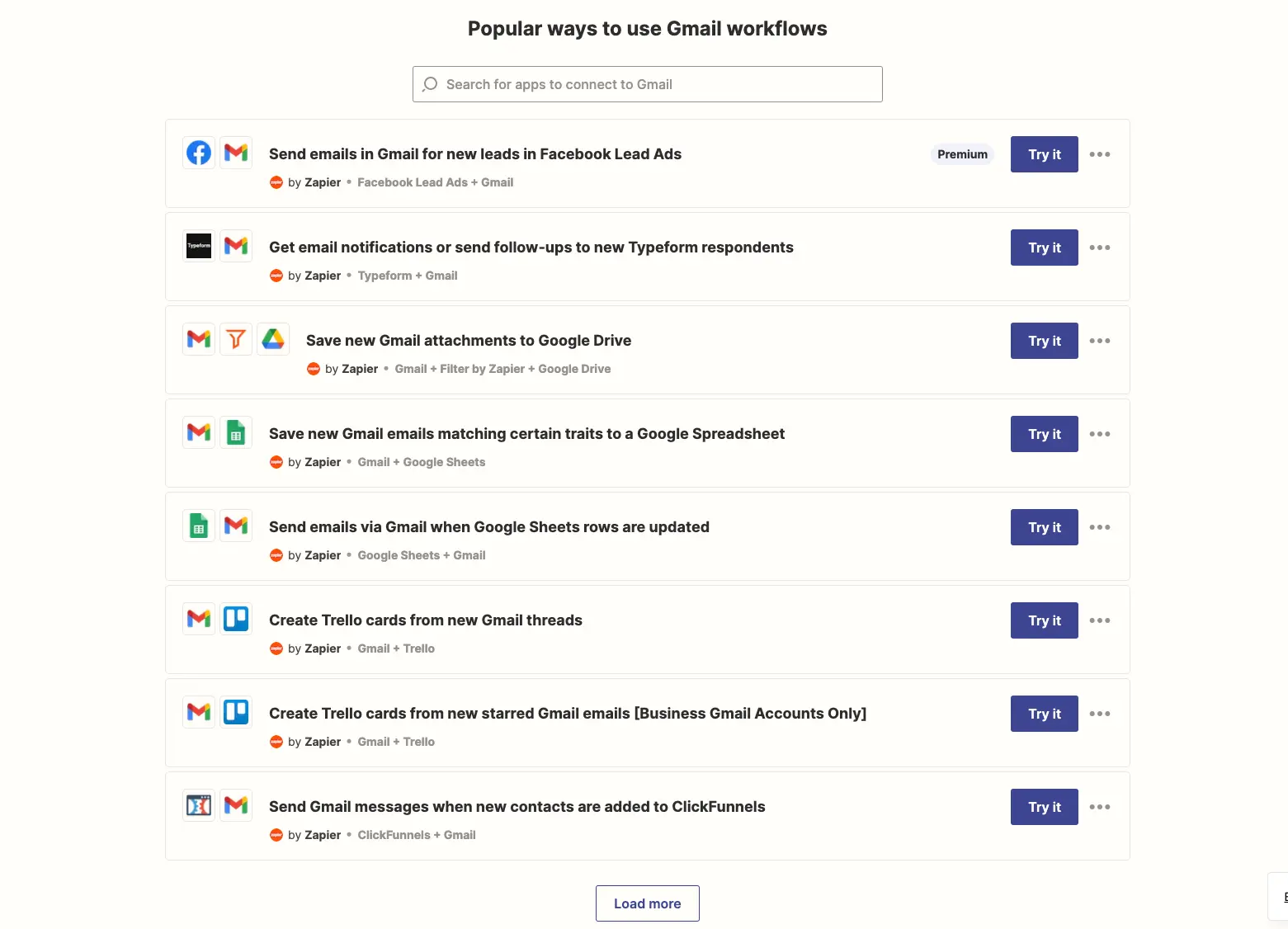Open the three-dots menu for the Typeform workflow
Image resolution: width=1288 pixels, height=929 pixels.
1100,248
